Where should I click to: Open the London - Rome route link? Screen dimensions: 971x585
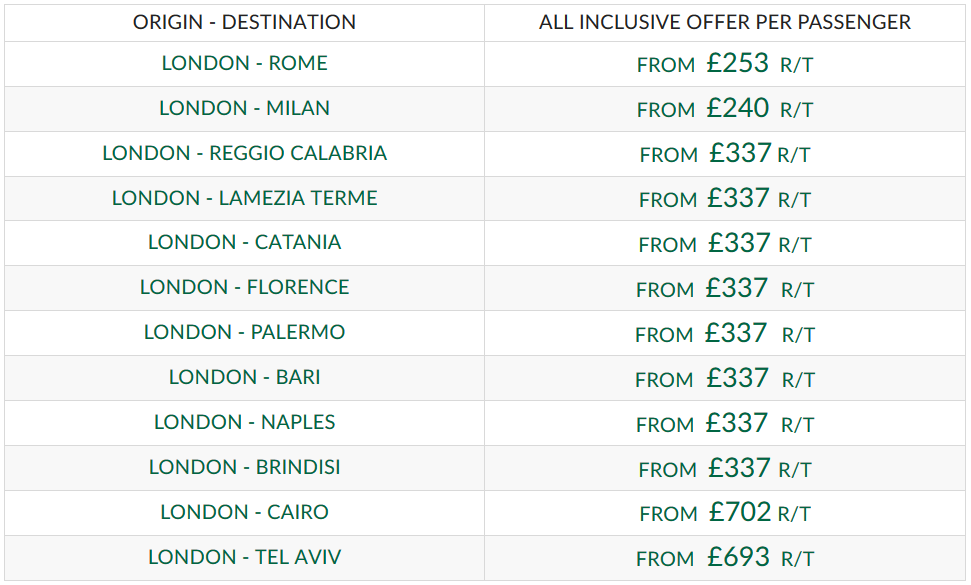[244, 63]
